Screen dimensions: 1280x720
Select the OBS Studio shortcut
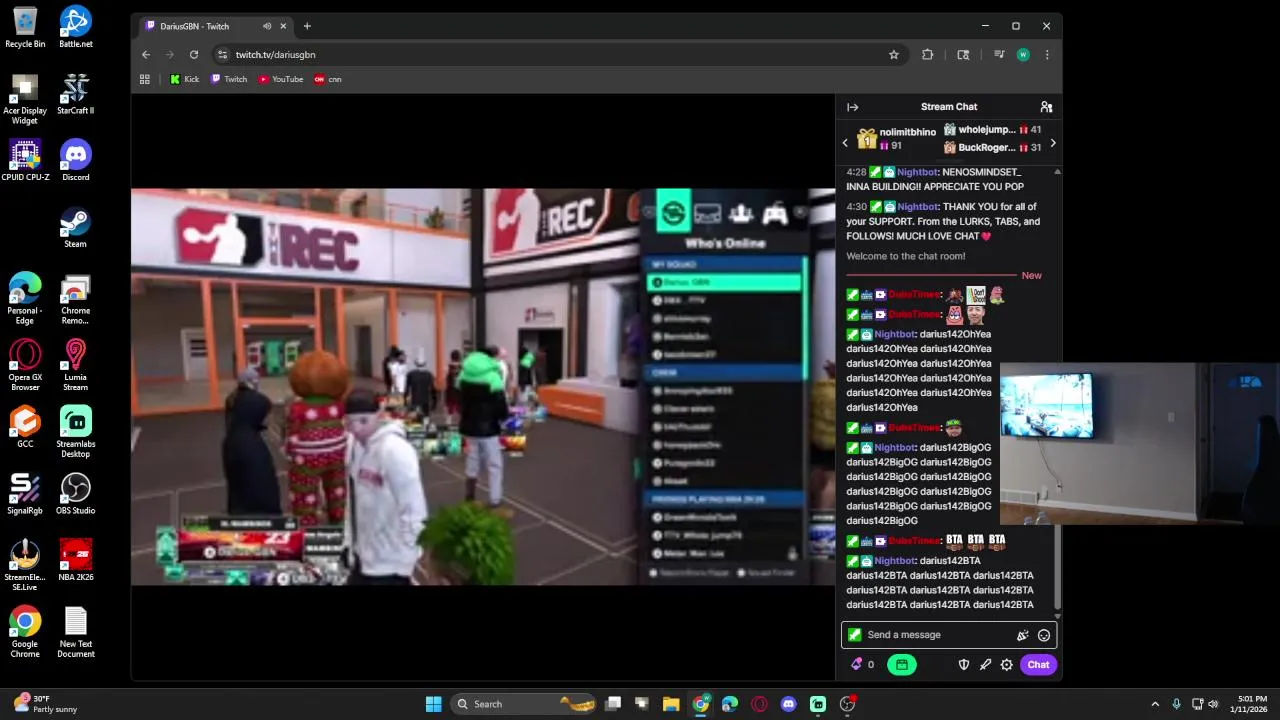pos(76,494)
